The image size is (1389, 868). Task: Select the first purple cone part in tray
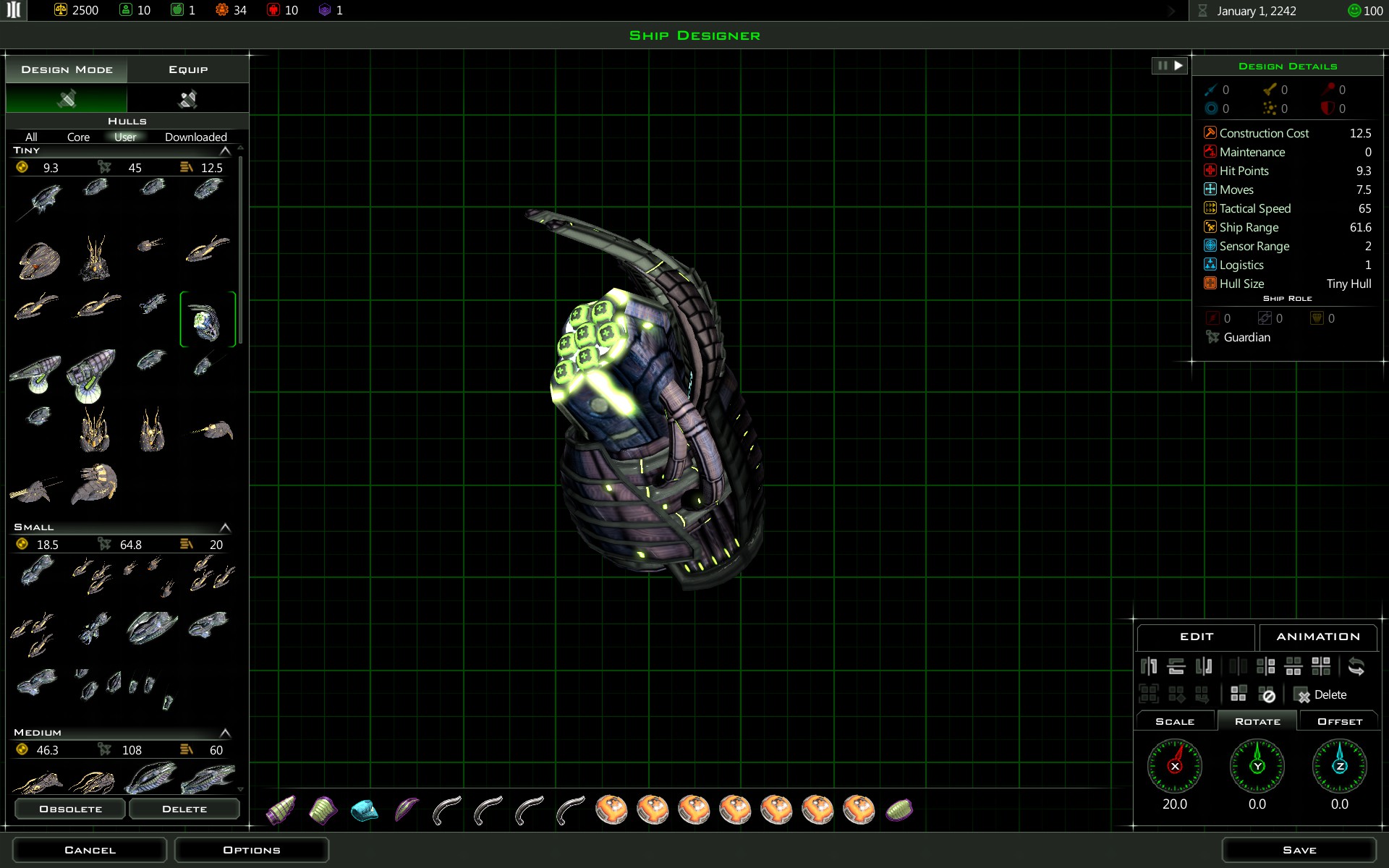tap(281, 810)
